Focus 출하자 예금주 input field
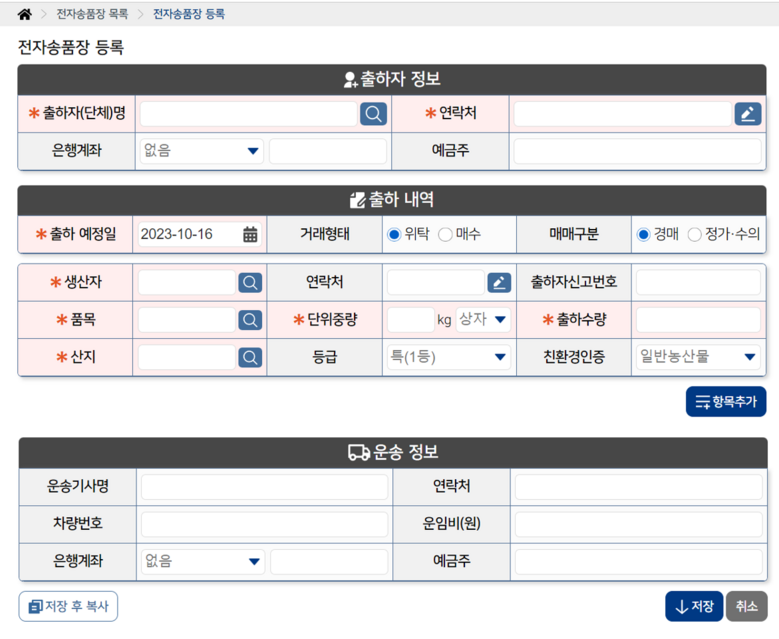The width and height of the screenshot is (779, 639). (637, 151)
